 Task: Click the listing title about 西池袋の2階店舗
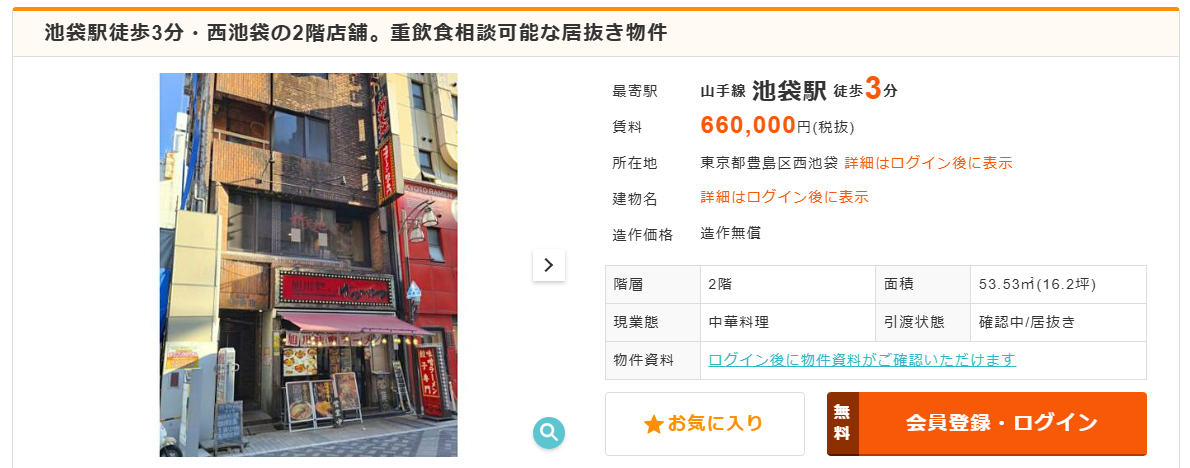click(355, 33)
